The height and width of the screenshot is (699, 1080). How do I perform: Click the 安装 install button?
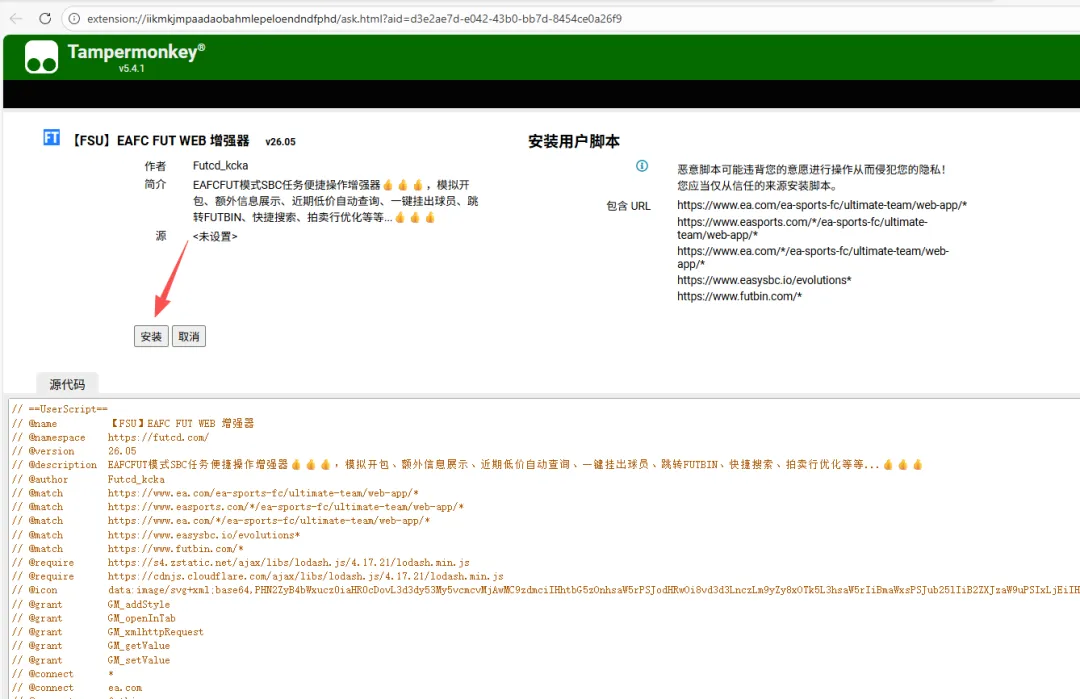click(x=151, y=336)
